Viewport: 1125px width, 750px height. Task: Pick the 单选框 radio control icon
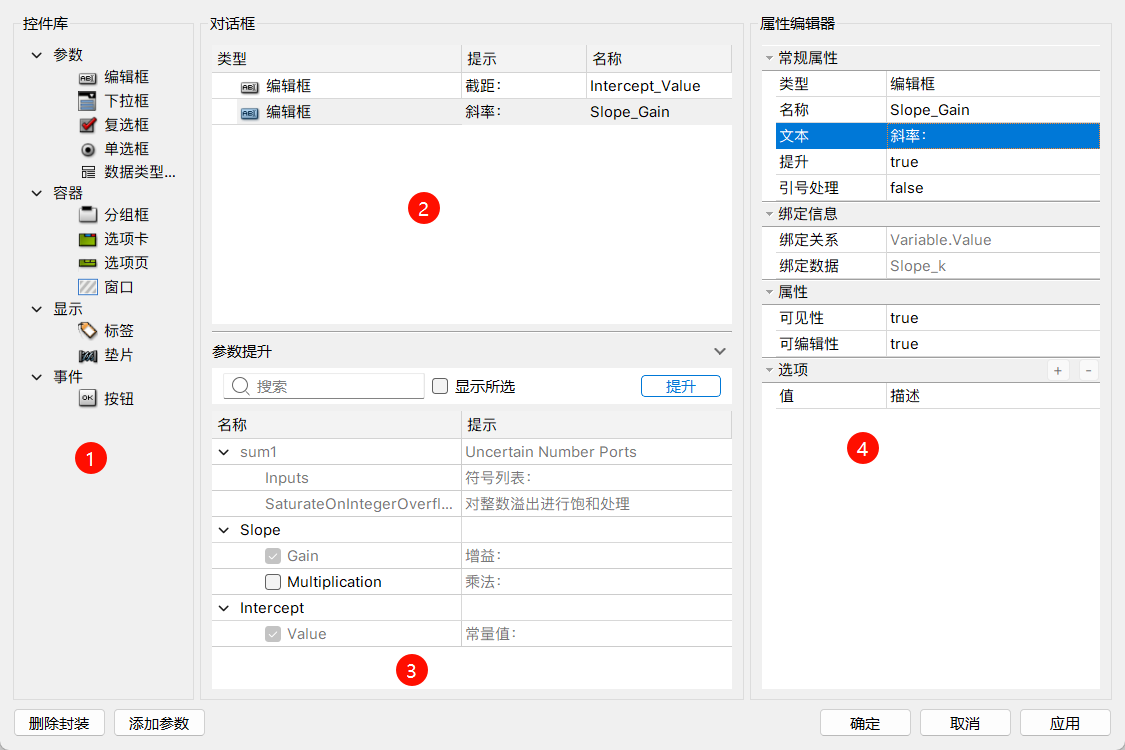[88, 149]
